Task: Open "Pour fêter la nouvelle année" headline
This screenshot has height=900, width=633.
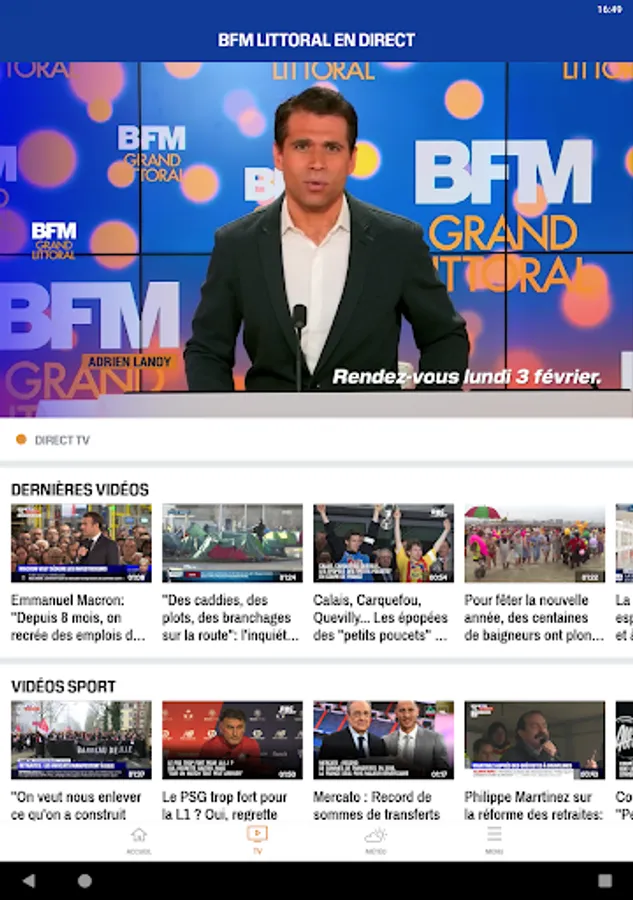Action: [x=534, y=618]
